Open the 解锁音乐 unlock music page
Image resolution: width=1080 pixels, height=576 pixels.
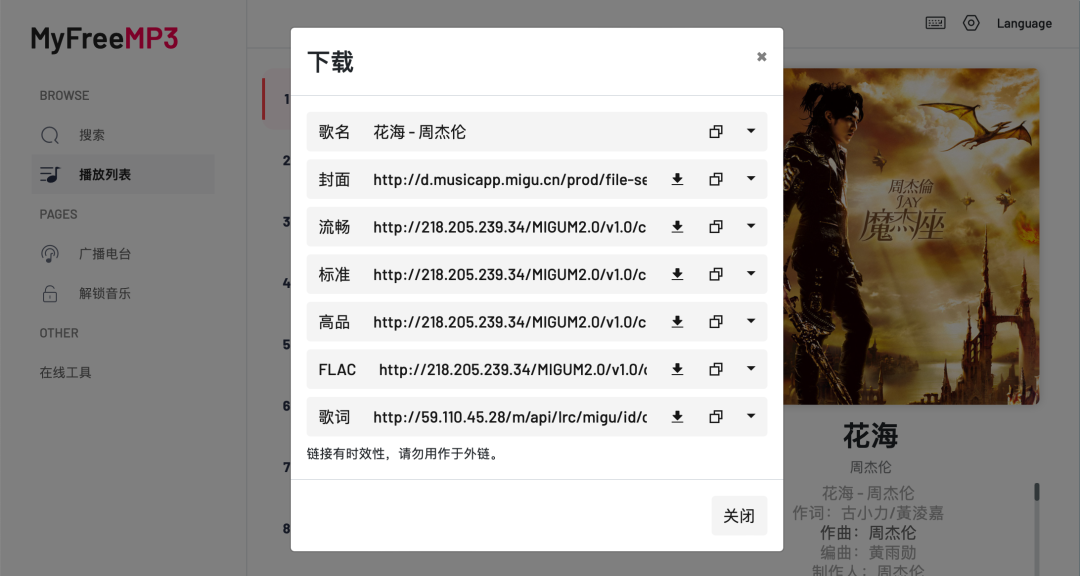(123, 294)
